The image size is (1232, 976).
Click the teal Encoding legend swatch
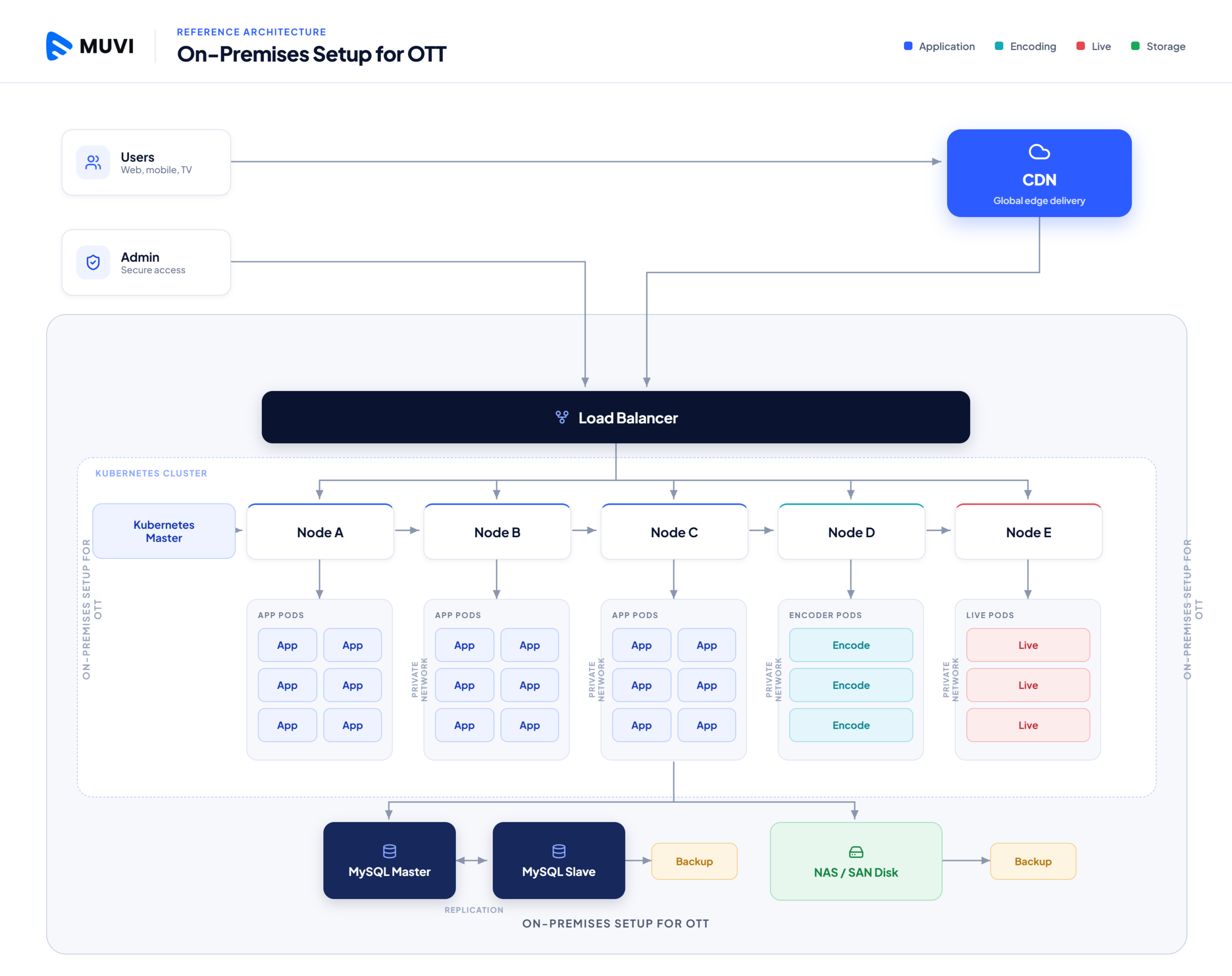[999, 46]
